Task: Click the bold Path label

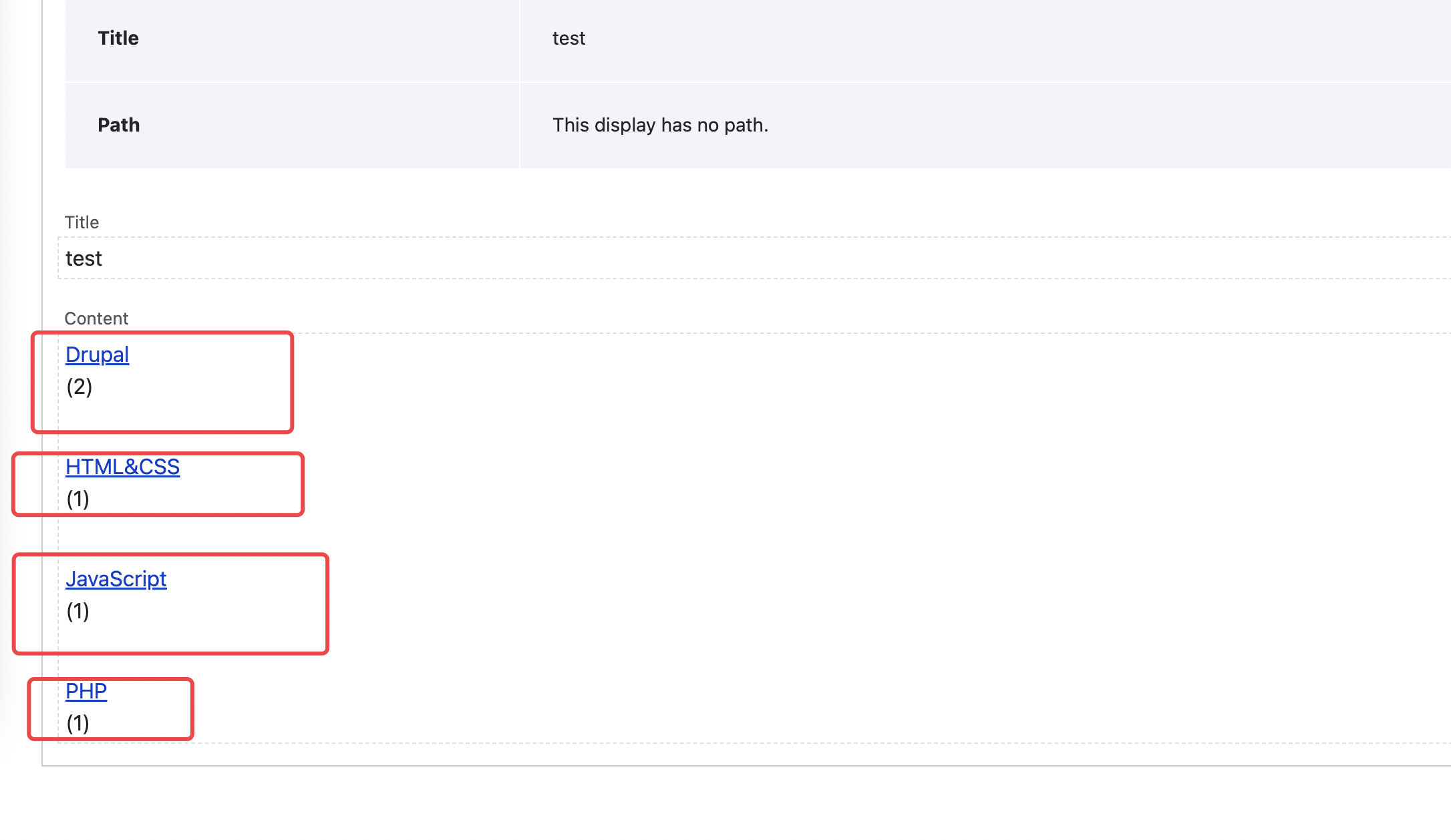Action: 119,125
